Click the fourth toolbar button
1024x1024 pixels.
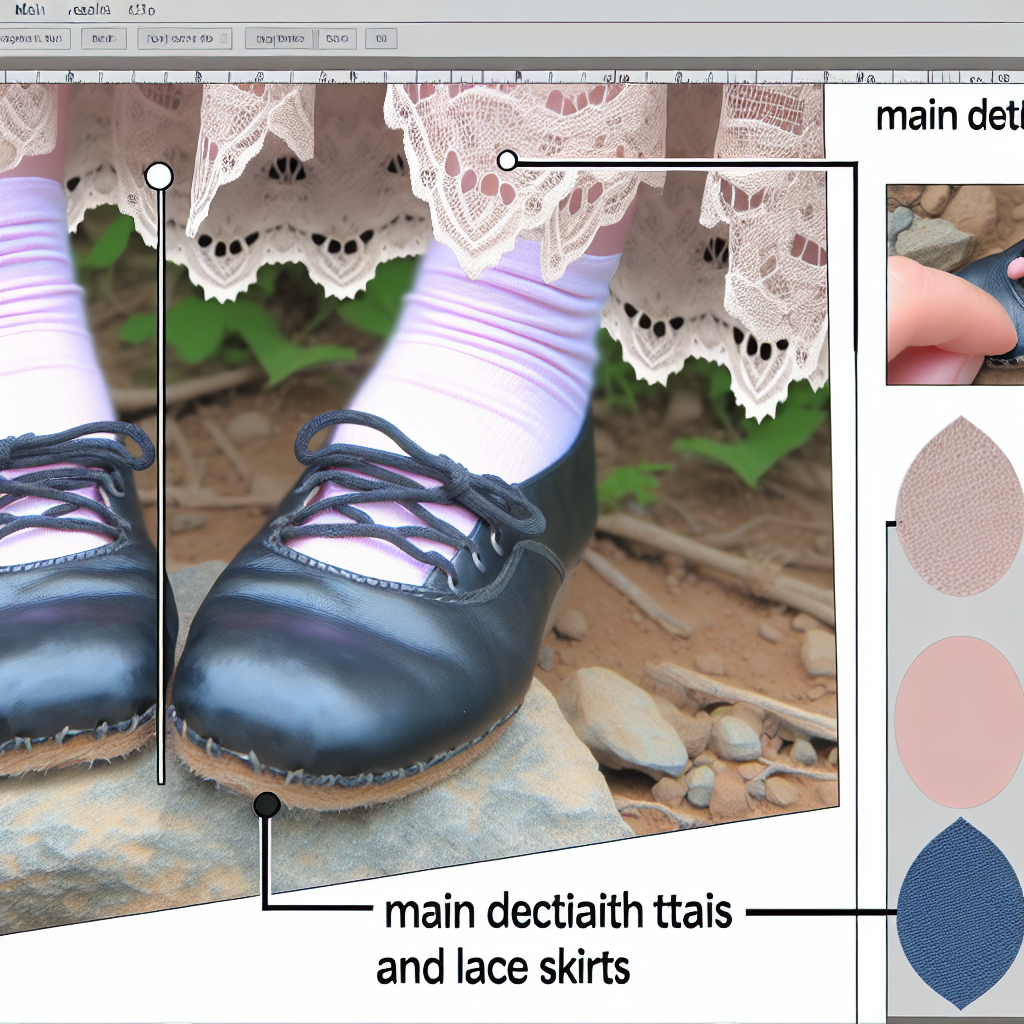(278, 39)
